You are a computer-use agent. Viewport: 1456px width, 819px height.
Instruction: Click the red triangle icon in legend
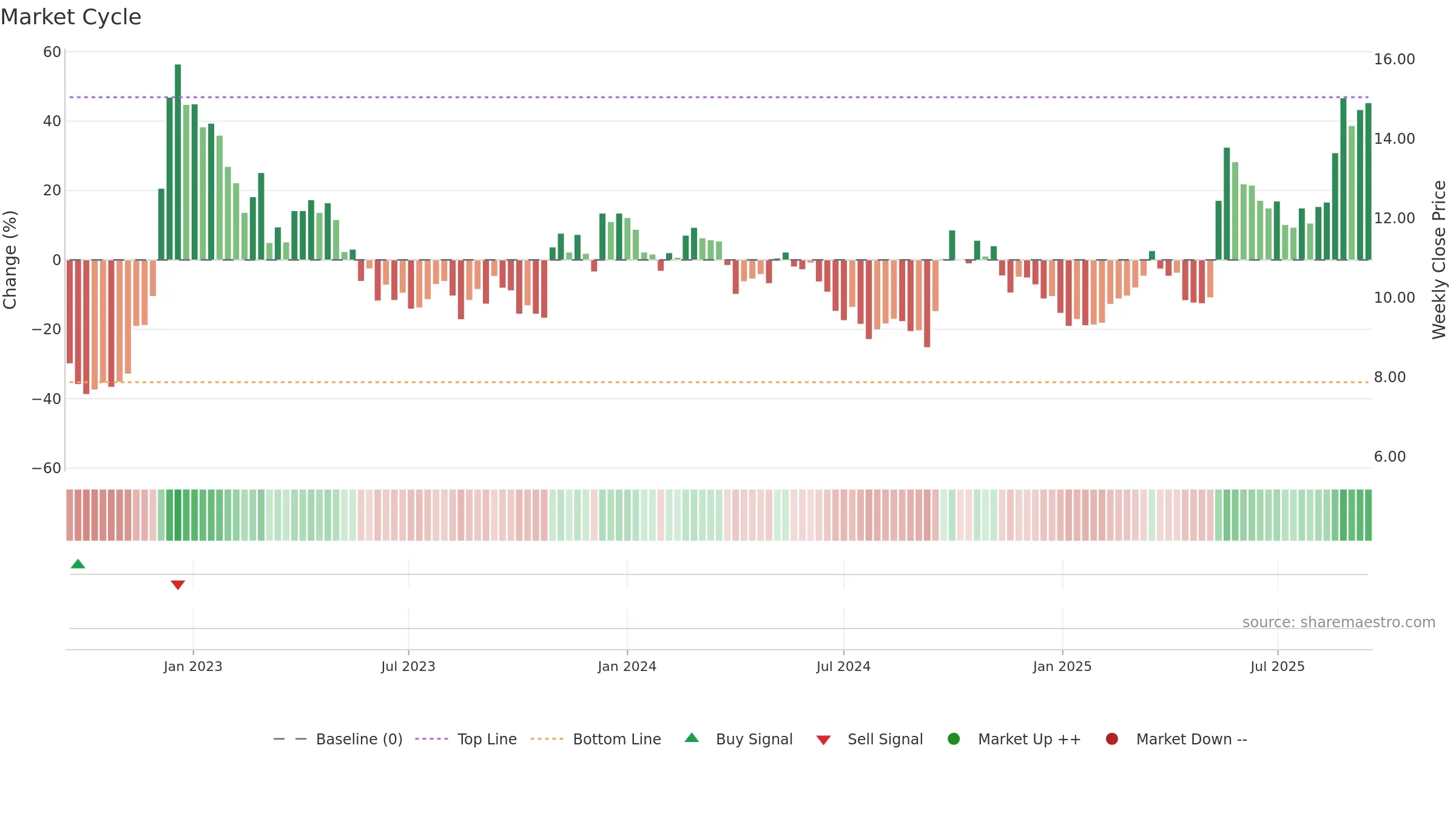click(x=823, y=740)
